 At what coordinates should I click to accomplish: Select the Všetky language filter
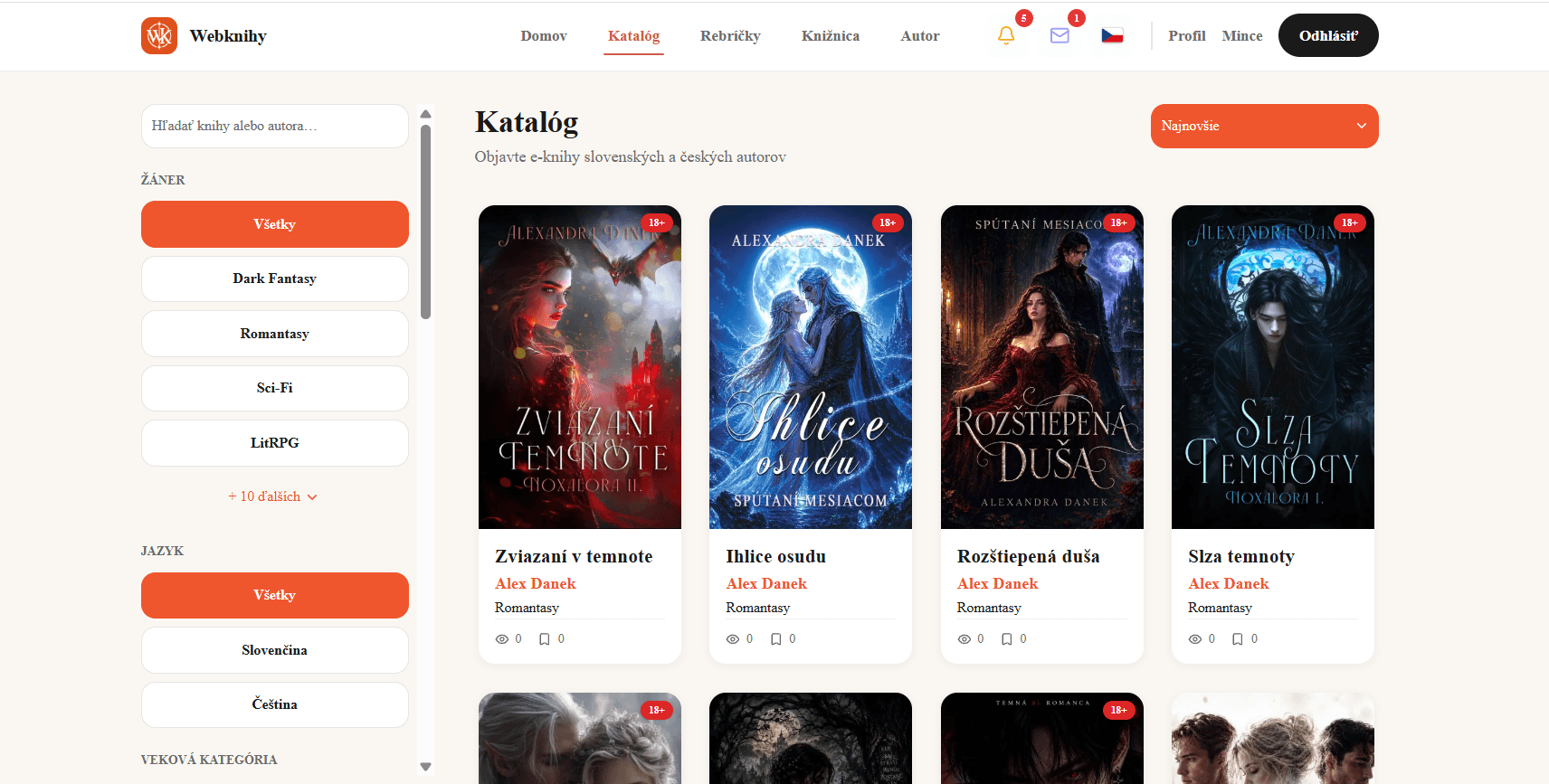pos(275,595)
